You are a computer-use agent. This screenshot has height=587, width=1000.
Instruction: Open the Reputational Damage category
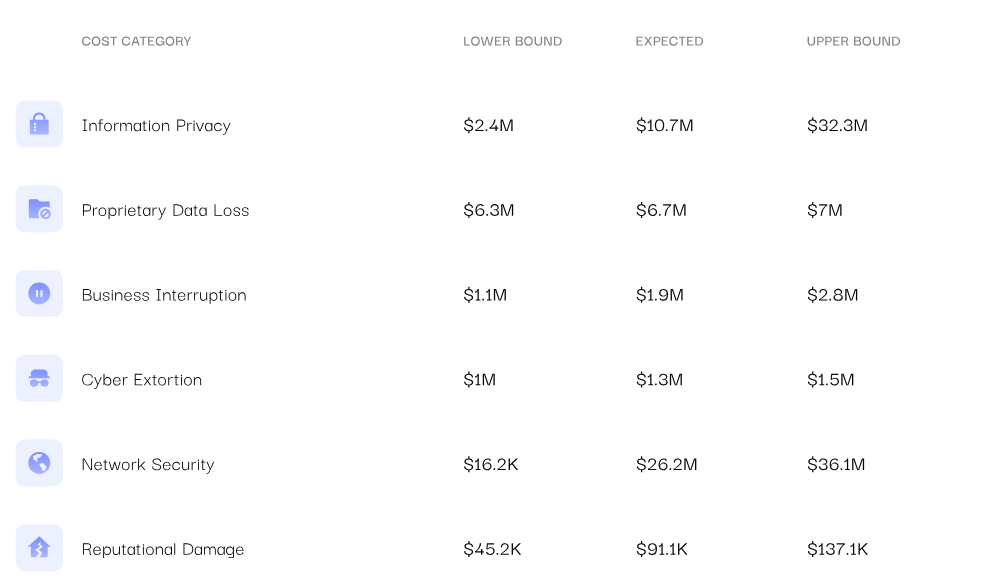(163, 550)
